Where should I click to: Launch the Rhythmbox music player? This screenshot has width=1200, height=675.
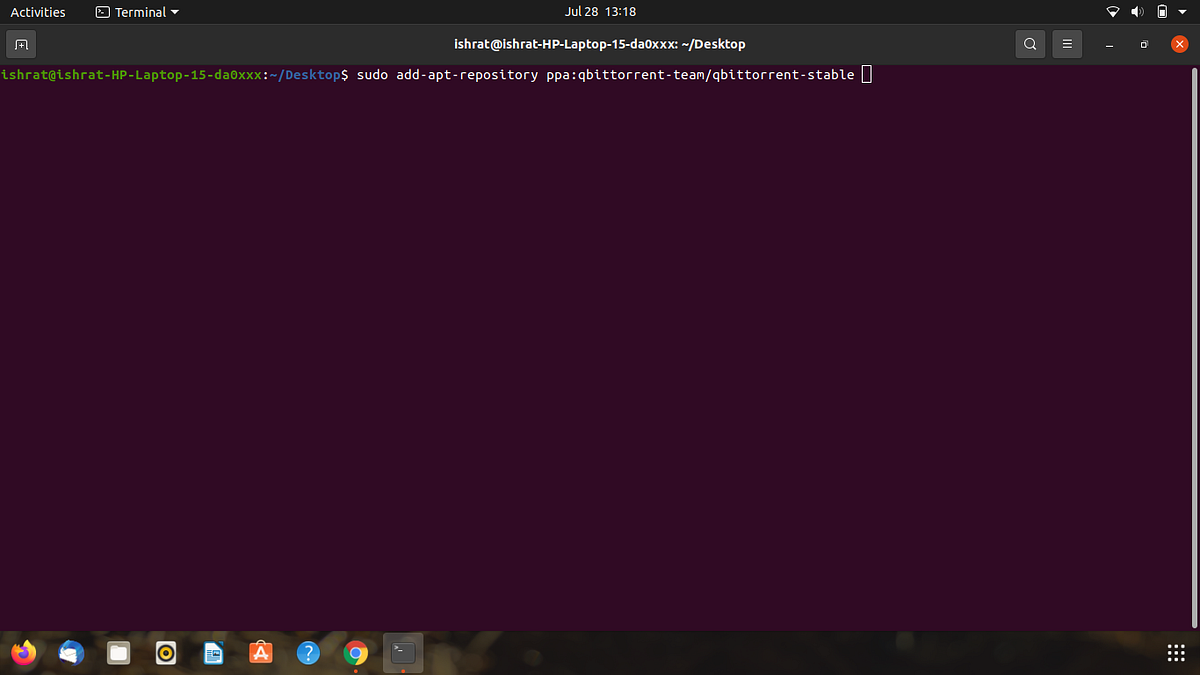(x=166, y=652)
